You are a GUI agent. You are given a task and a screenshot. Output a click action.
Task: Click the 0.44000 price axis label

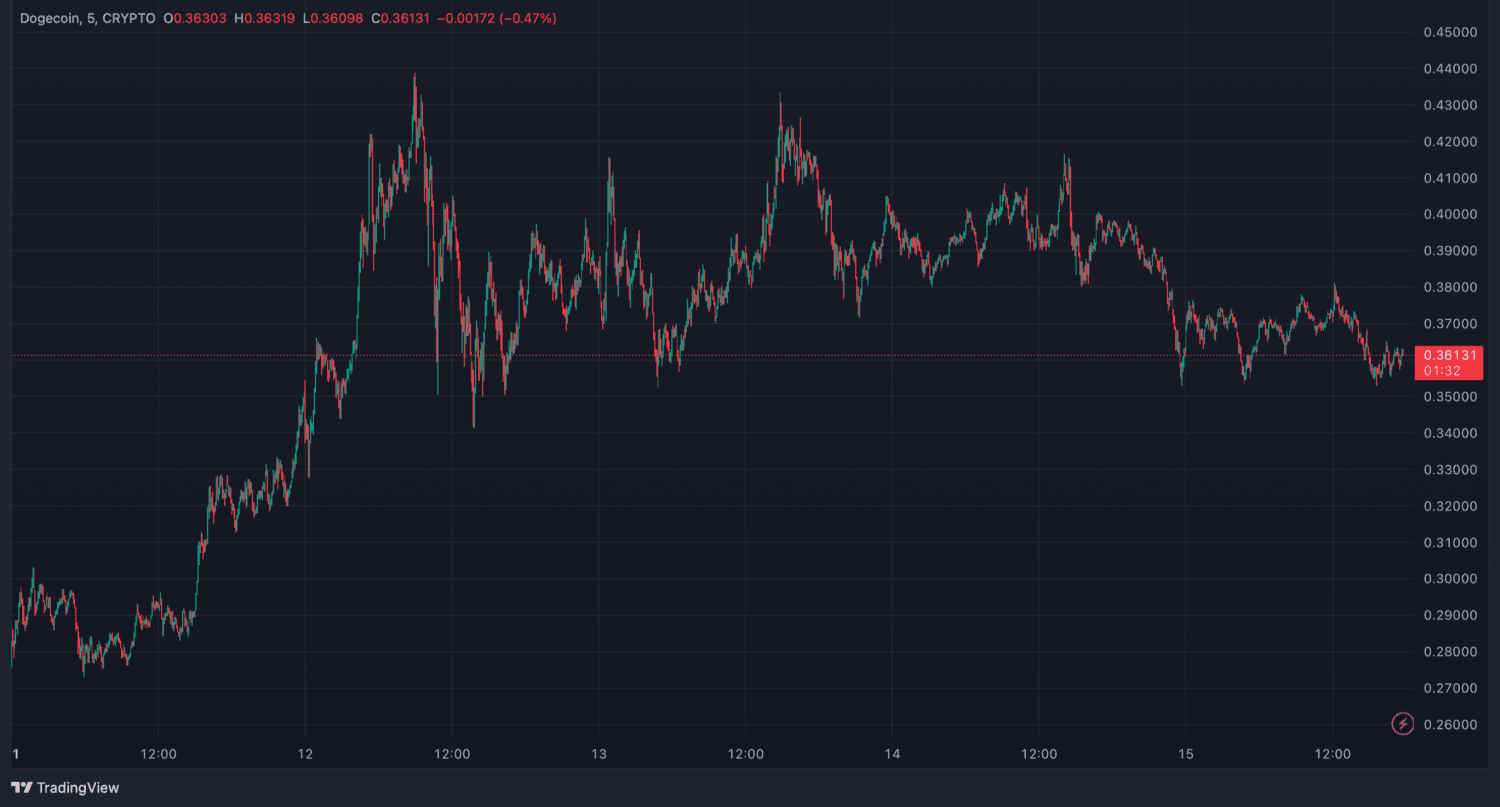point(1450,69)
